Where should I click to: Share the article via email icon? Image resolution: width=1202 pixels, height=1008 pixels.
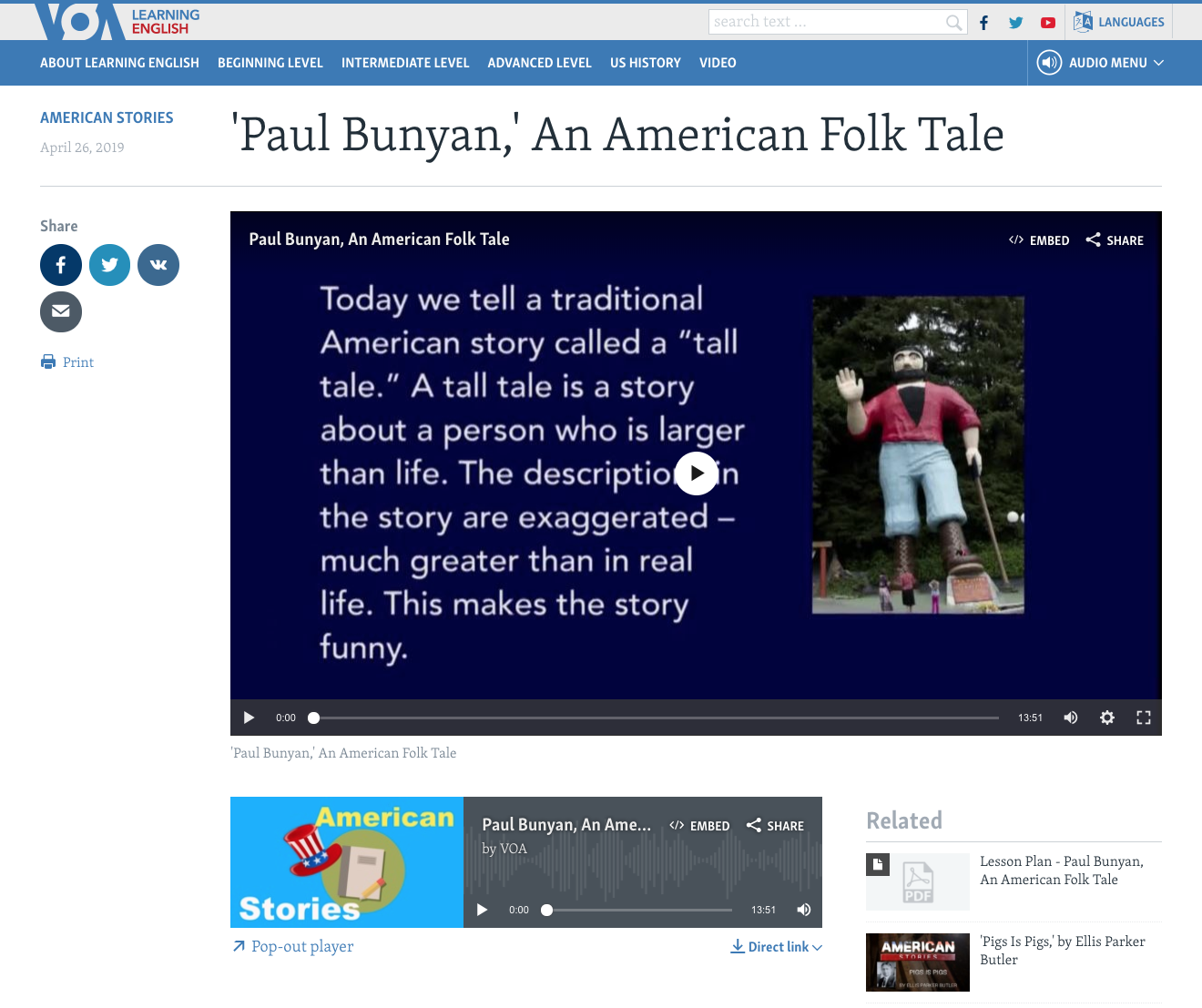(x=61, y=311)
